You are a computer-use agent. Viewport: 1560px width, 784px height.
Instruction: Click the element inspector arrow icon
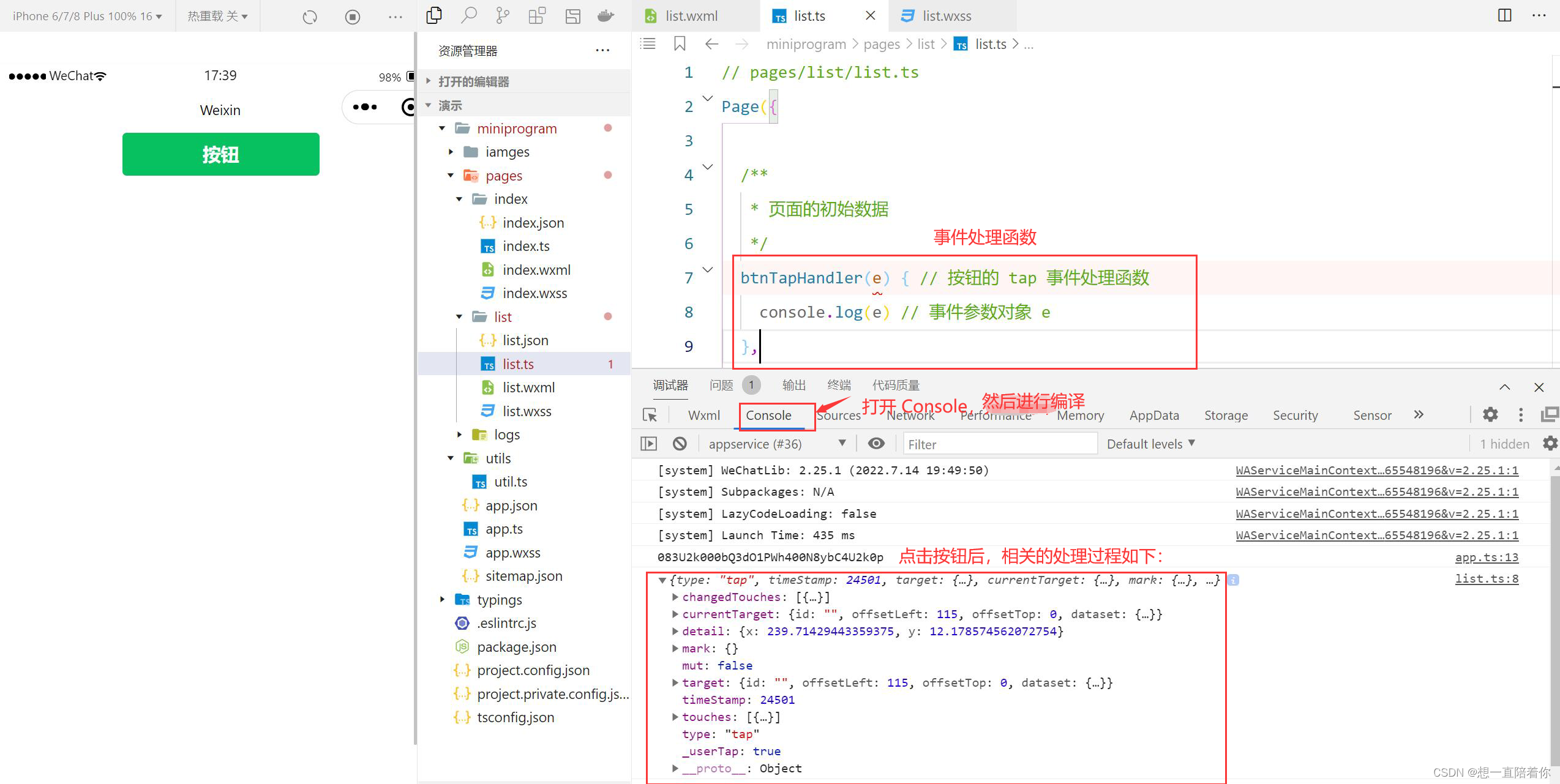point(650,415)
